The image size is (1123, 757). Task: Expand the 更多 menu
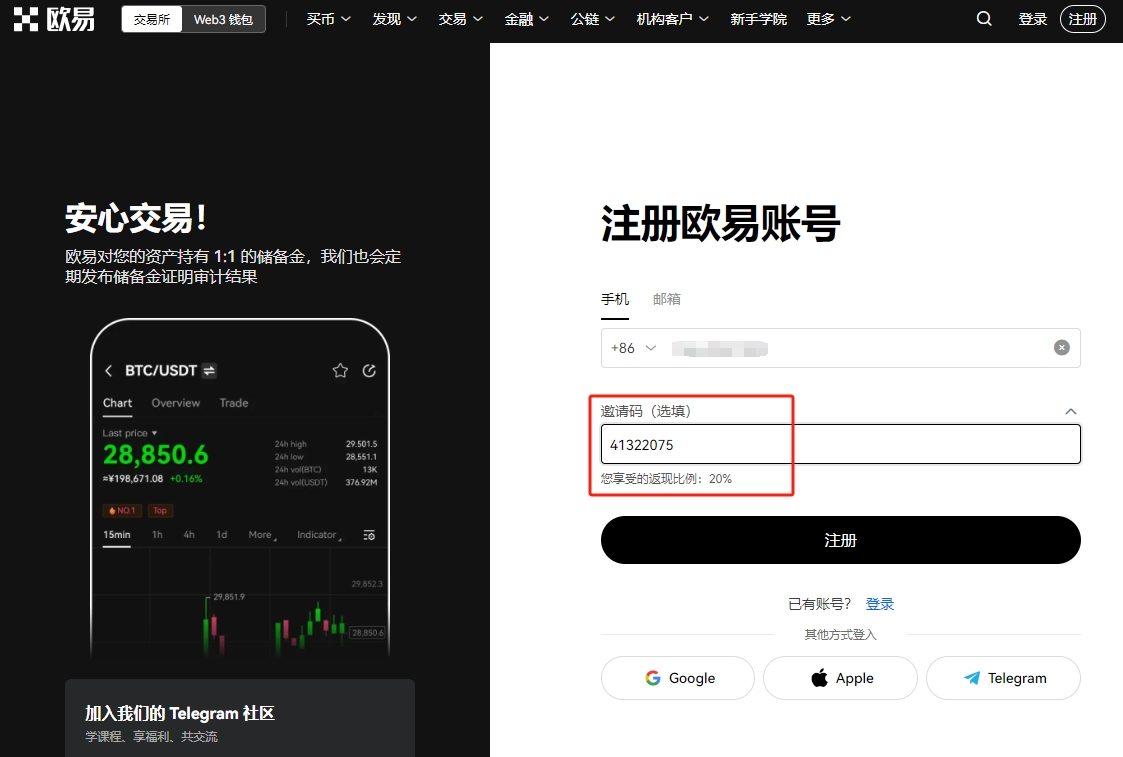829,19
